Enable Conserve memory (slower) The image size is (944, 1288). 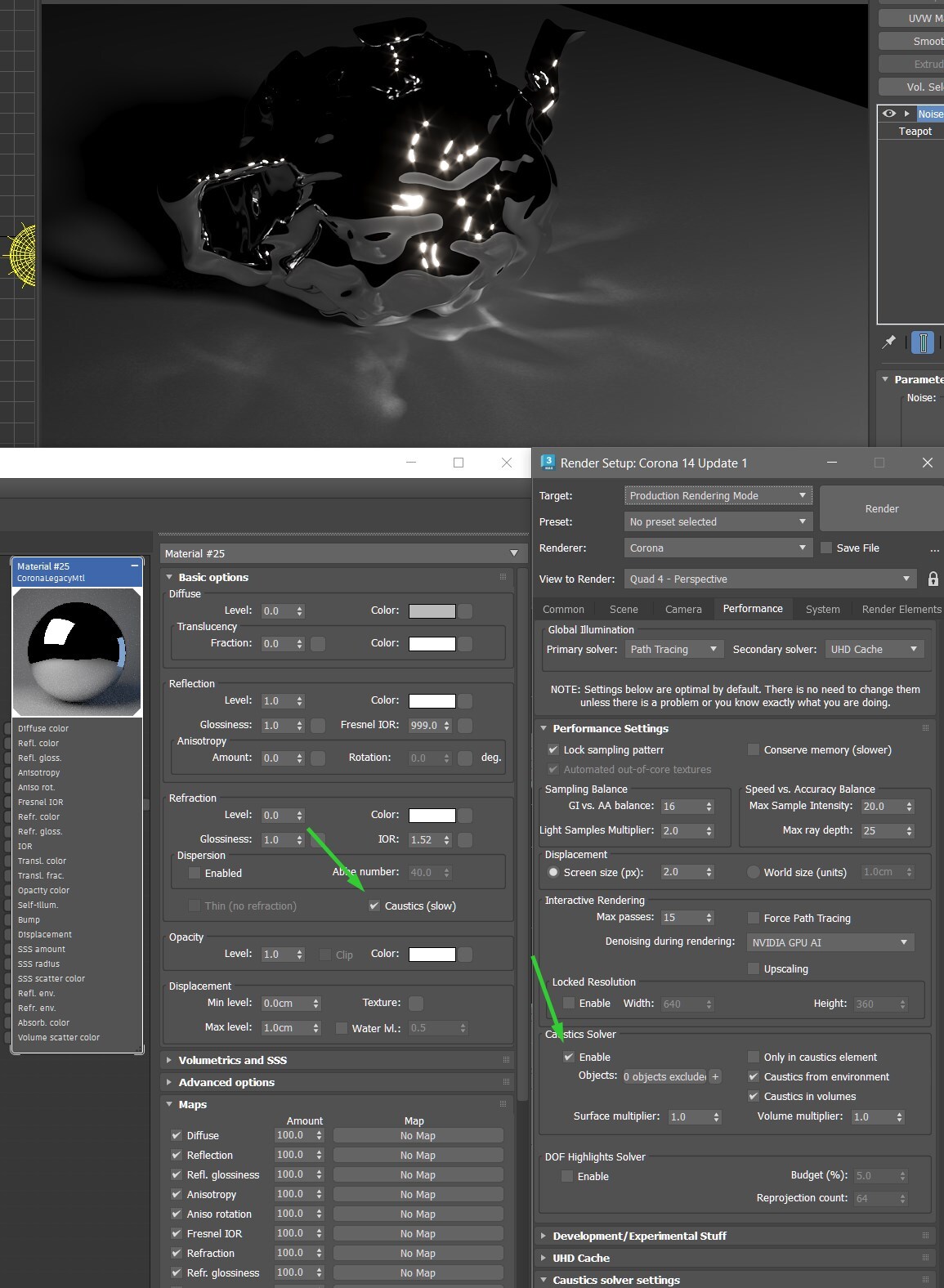[754, 749]
